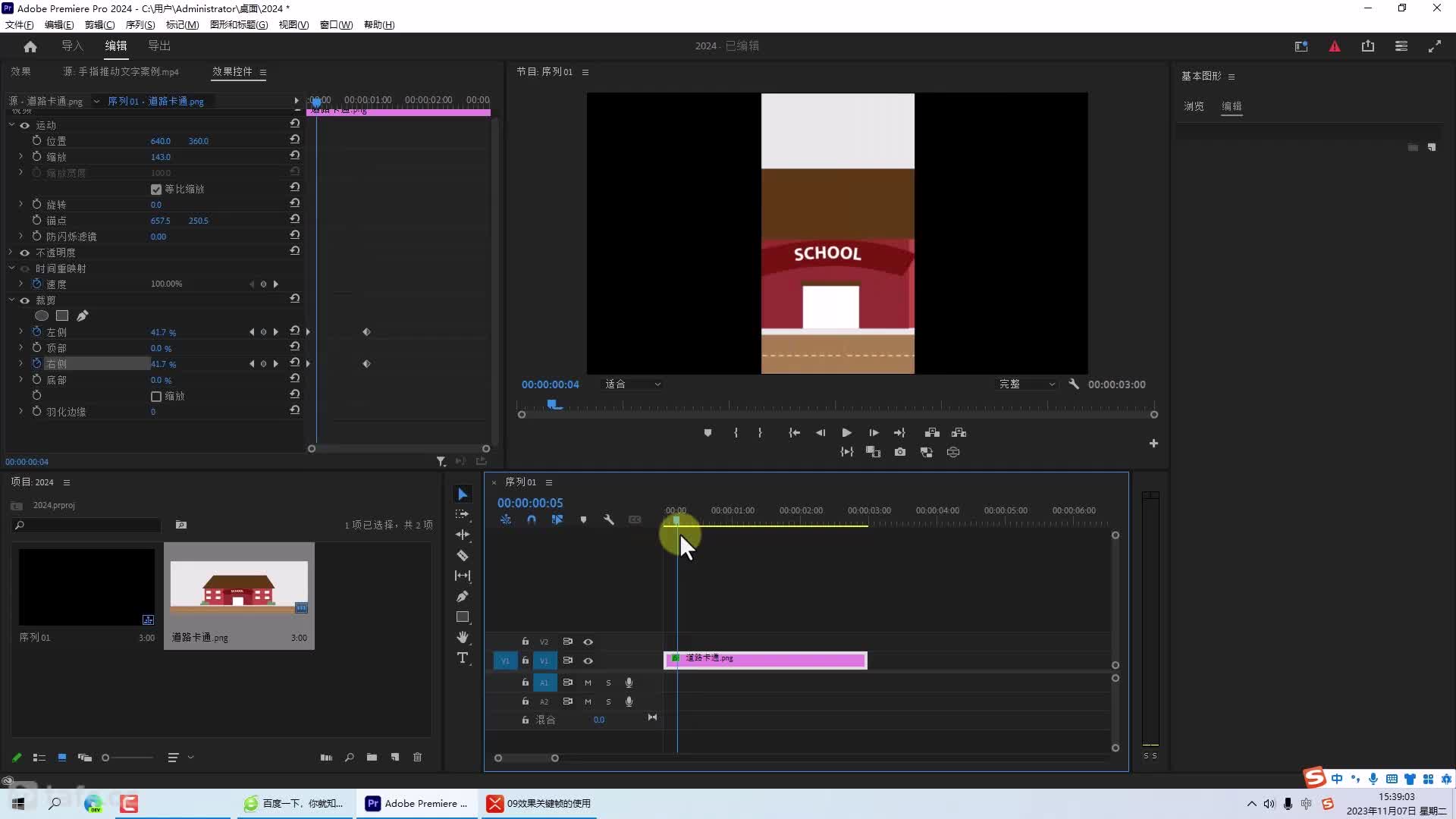1456x819 pixels.
Task: Toggle the 等比缩放 checkbox
Action: pos(156,189)
